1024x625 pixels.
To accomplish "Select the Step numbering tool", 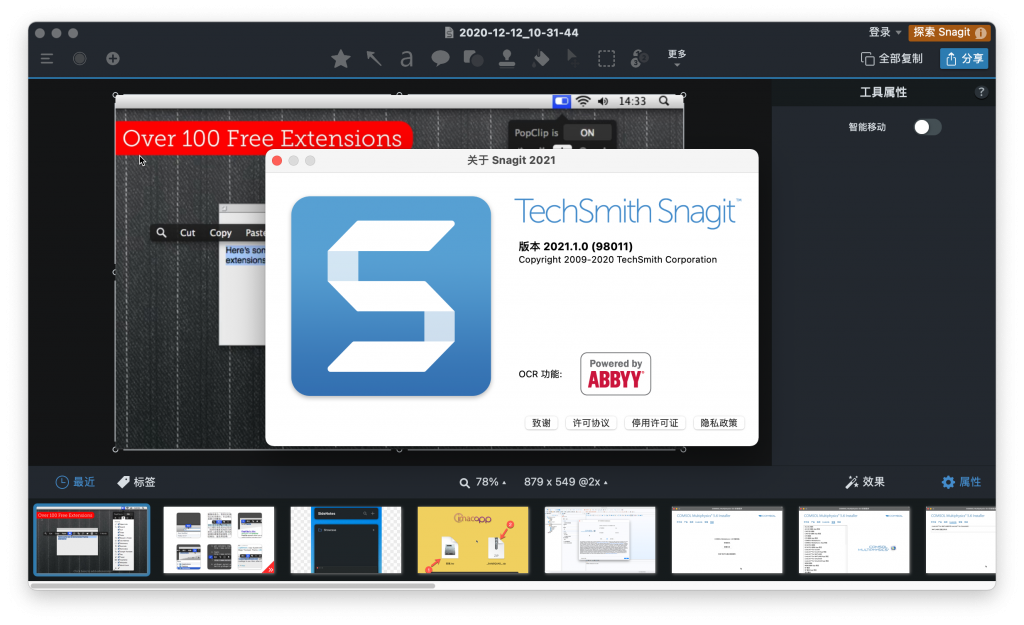I will pyautogui.click(x=639, y=59).
